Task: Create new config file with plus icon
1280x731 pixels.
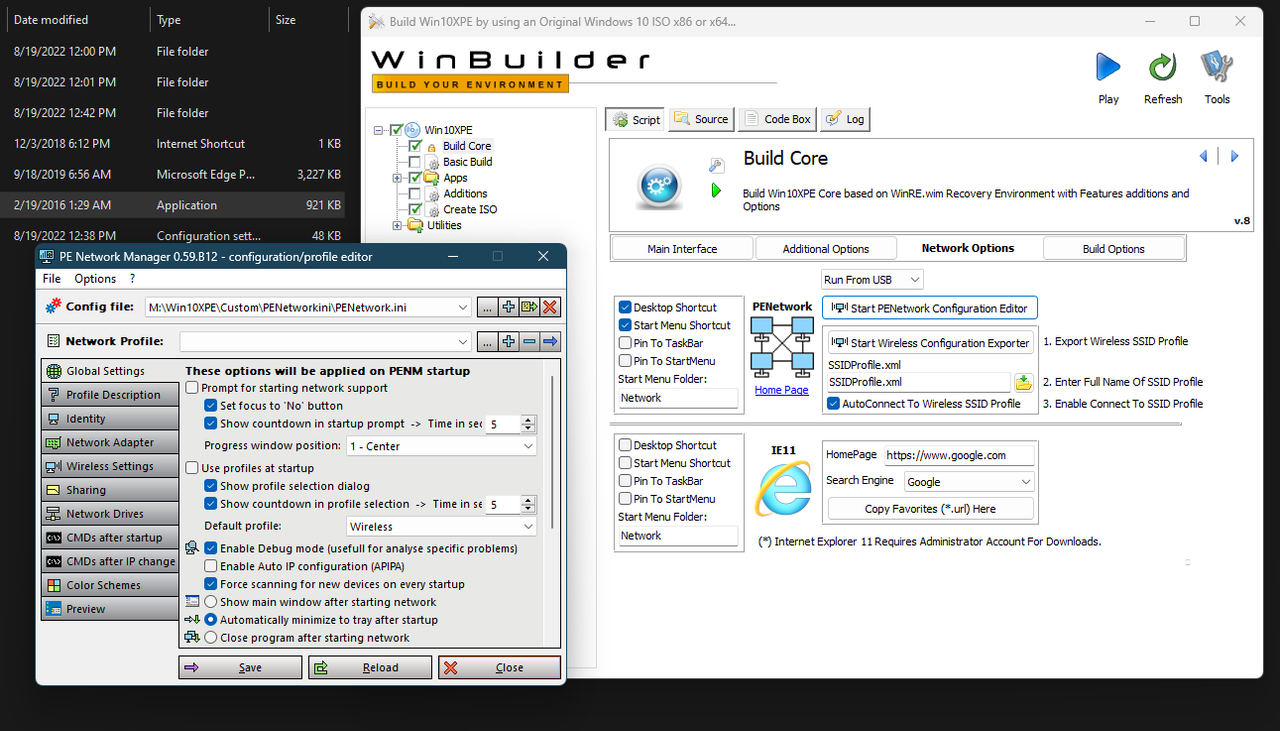Action: pos(508,307)
